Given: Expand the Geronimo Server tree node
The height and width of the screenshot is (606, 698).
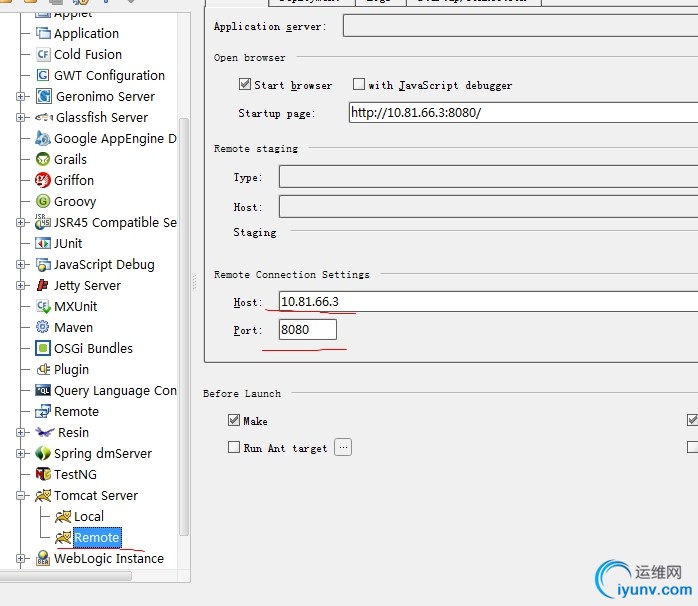Looking at the screenshot, I should pos(20,96).
